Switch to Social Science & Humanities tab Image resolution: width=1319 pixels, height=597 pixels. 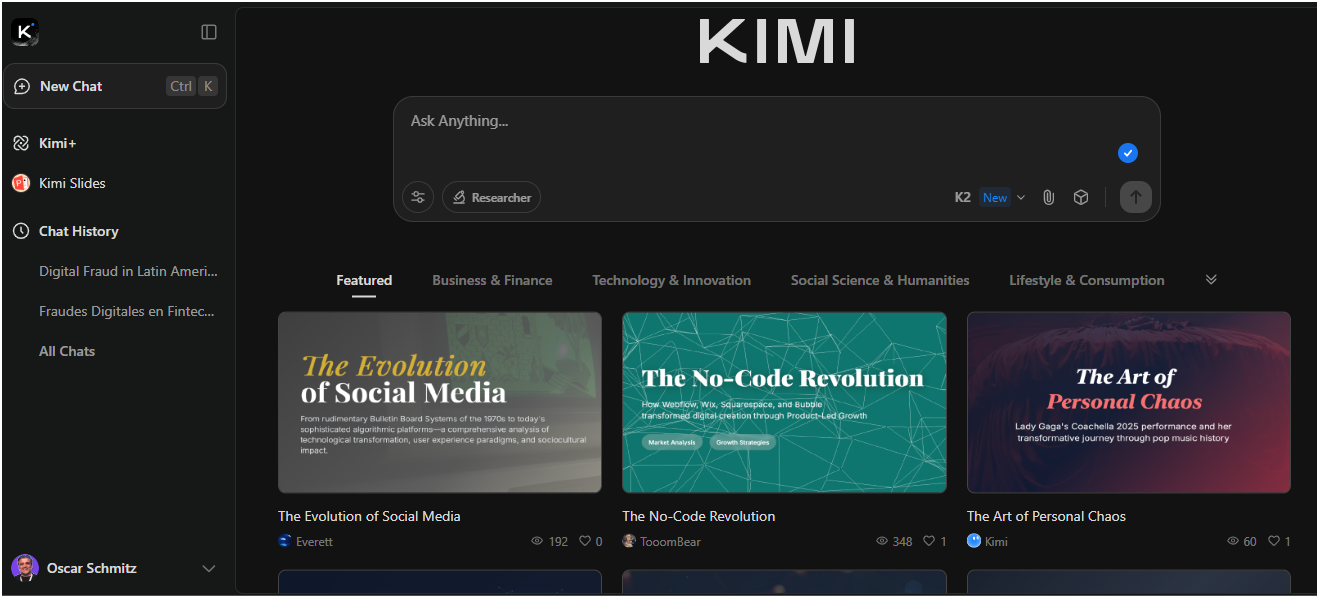880,280
